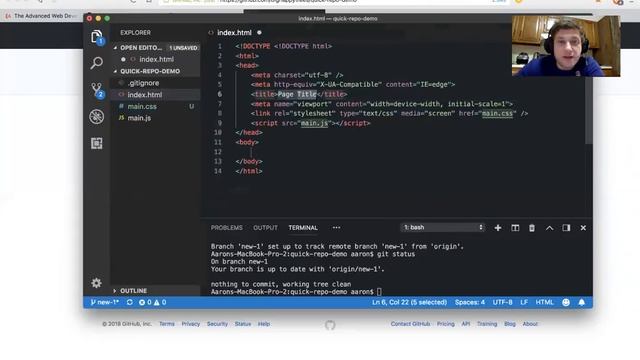Open main.css in the explorer
This screenshot has height=360, width=640.
click(142, 107)
